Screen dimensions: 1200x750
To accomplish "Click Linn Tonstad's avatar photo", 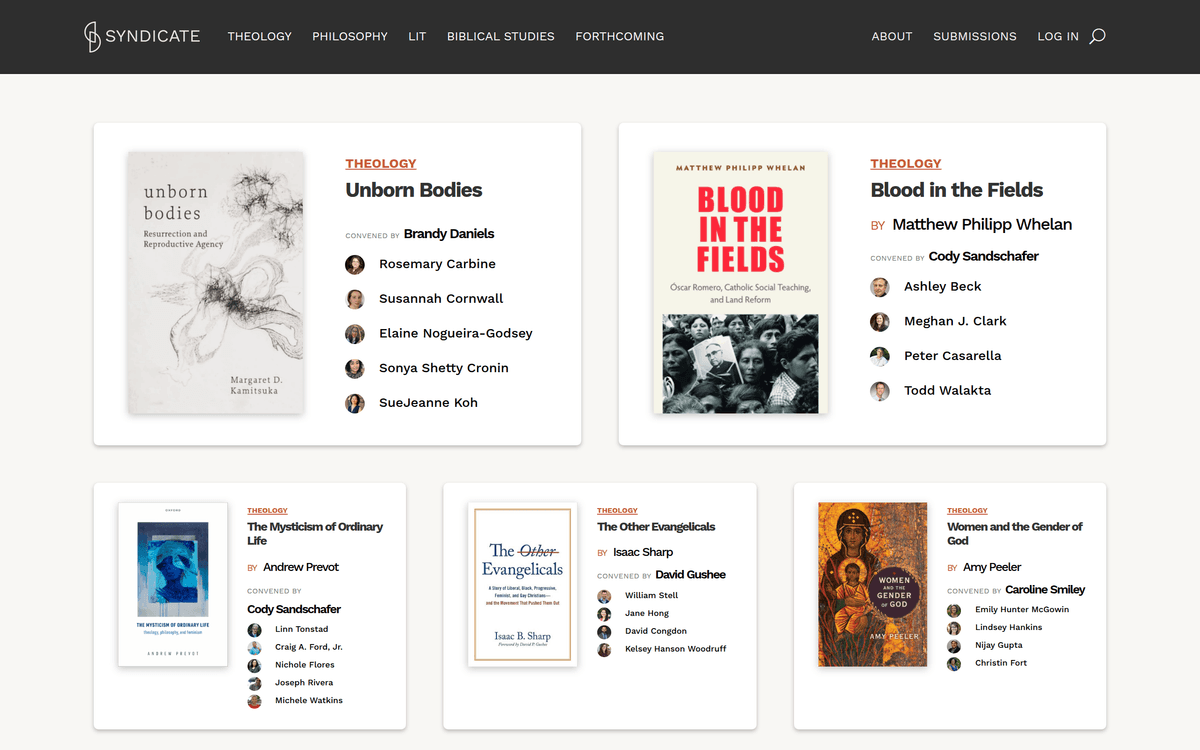I will (255, 630).
